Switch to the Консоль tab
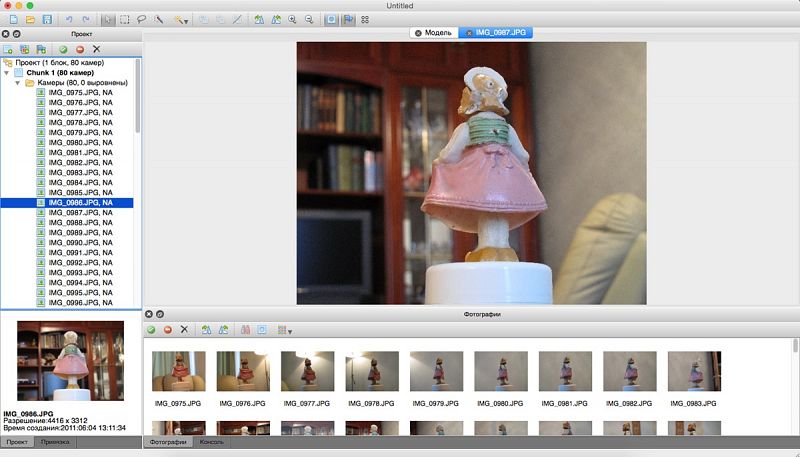This screenshot has width=800, height=457. (212, 441)
